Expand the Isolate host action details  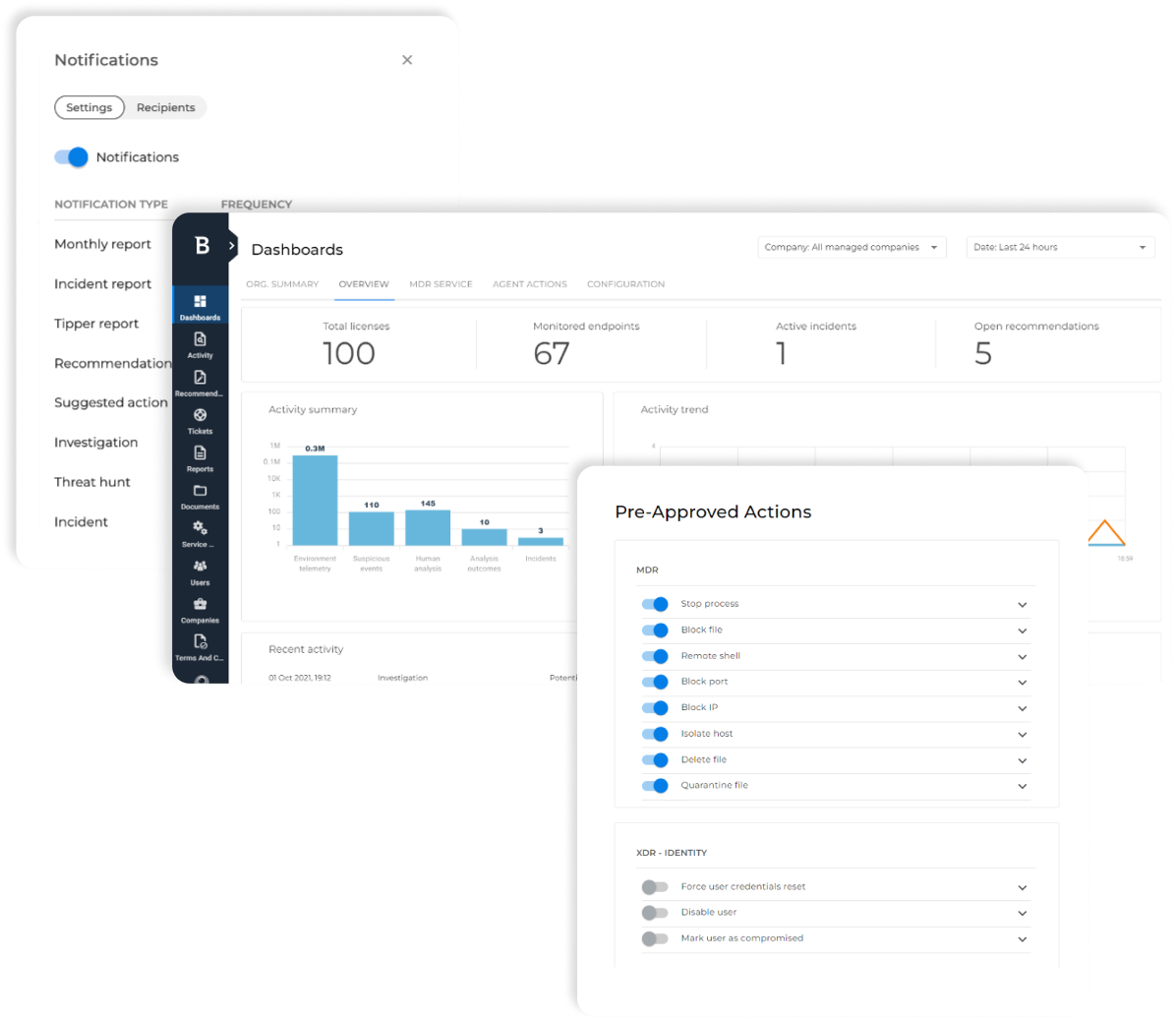(1022, 734)
